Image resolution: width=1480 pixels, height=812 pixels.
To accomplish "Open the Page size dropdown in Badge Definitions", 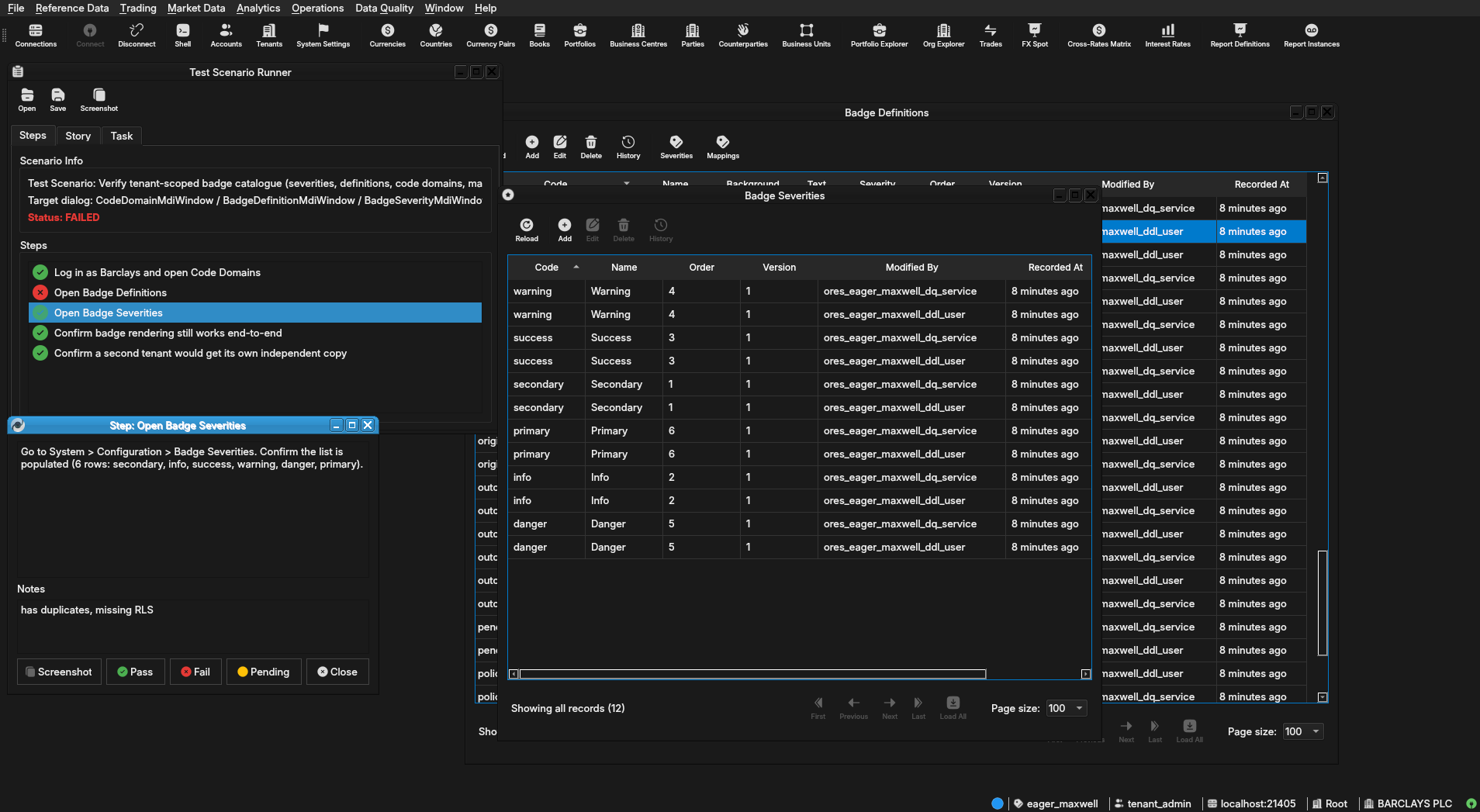I will [1302, 731].
